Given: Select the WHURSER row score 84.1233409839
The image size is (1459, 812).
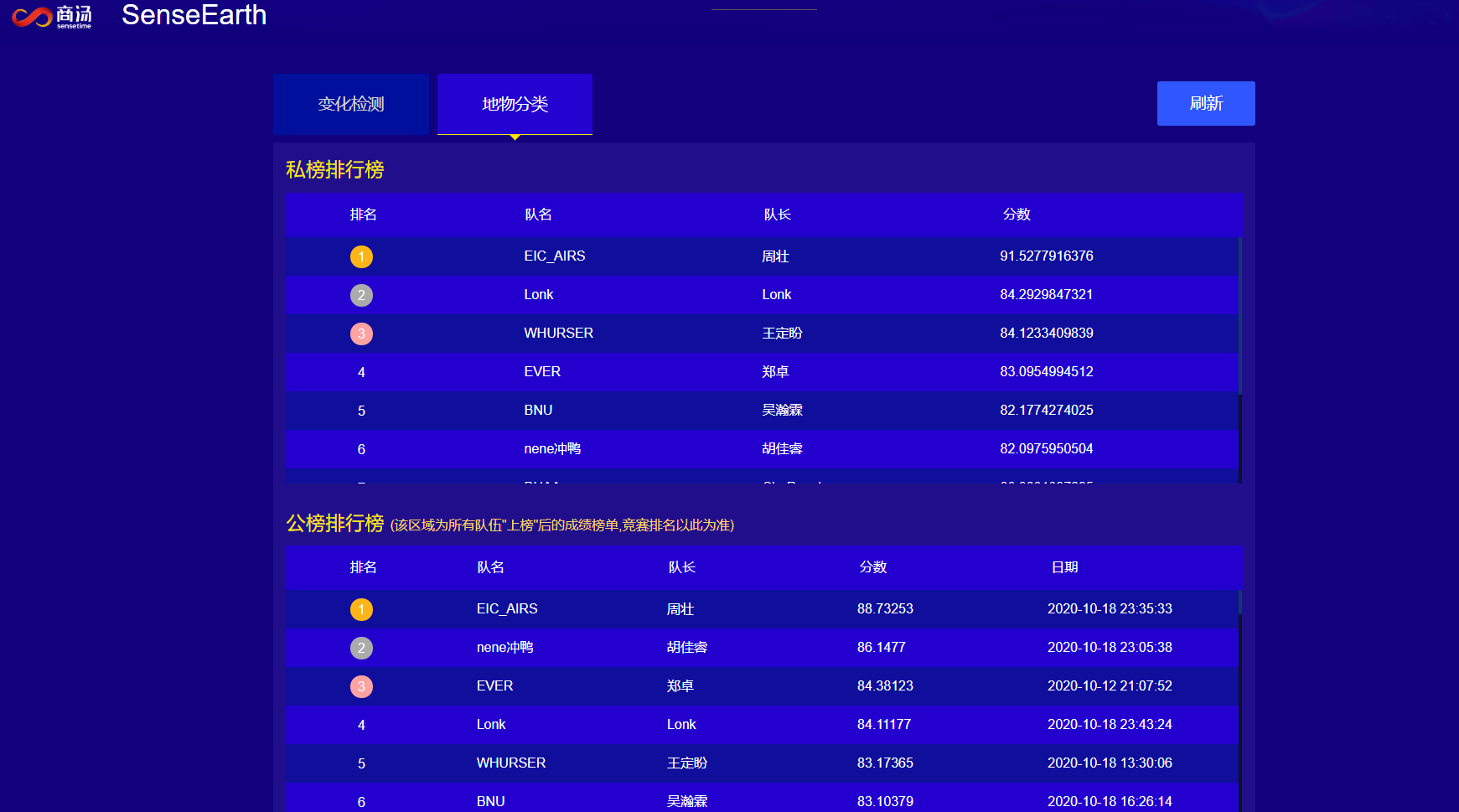Looking at the screenshot, I should coord(1046,334).
